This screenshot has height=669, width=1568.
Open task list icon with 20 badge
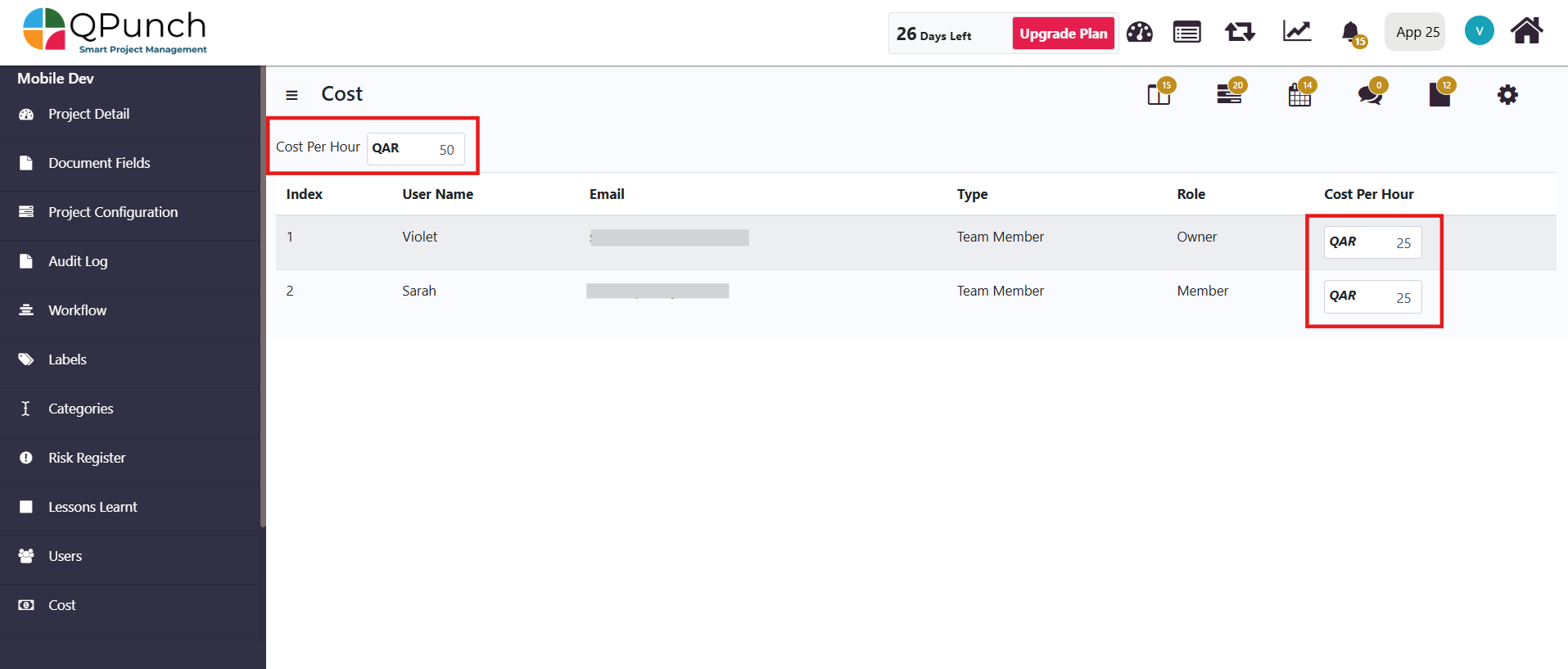[x=1231, y=93]
